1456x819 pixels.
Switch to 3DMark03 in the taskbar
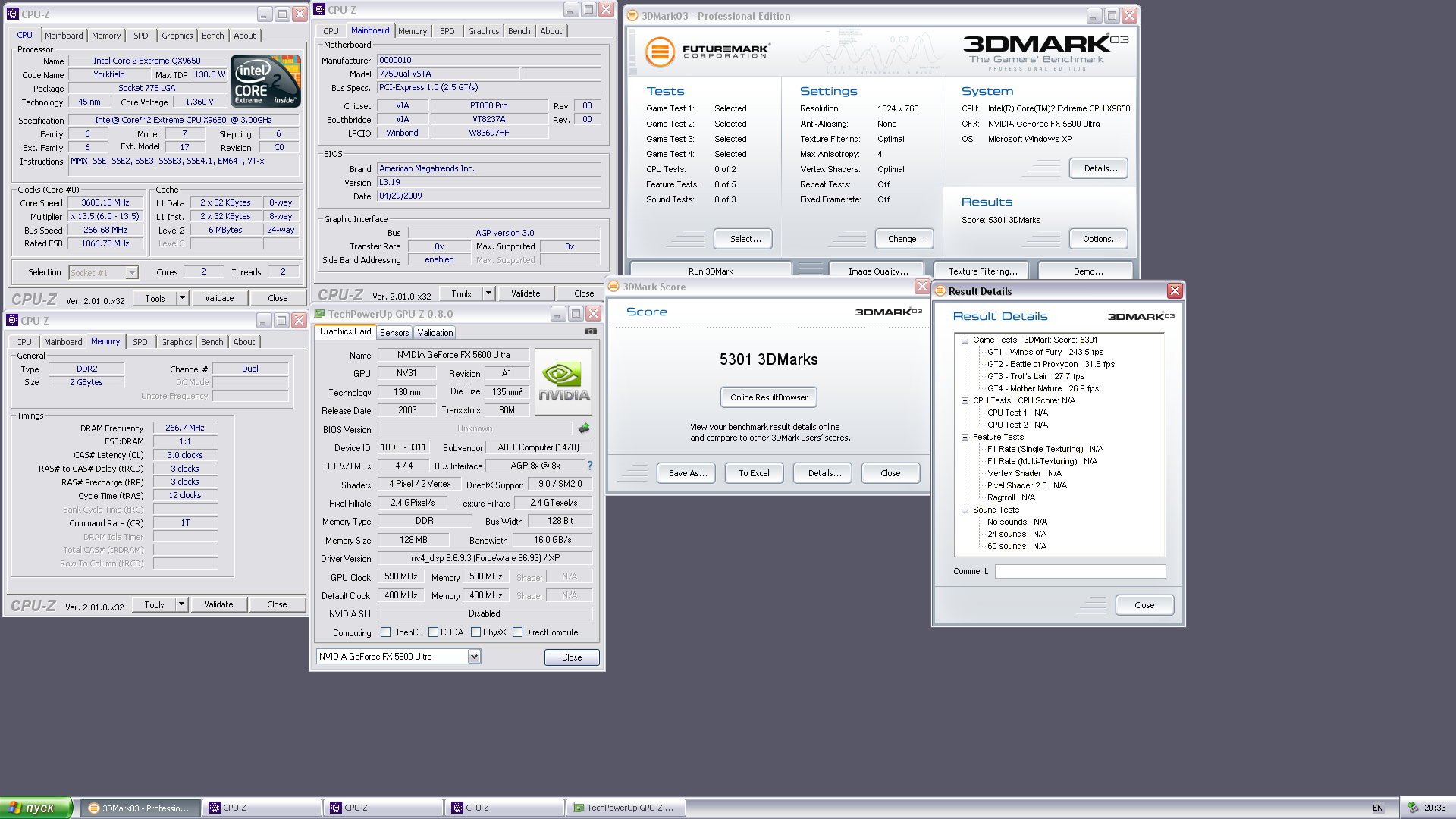point(141,808)
